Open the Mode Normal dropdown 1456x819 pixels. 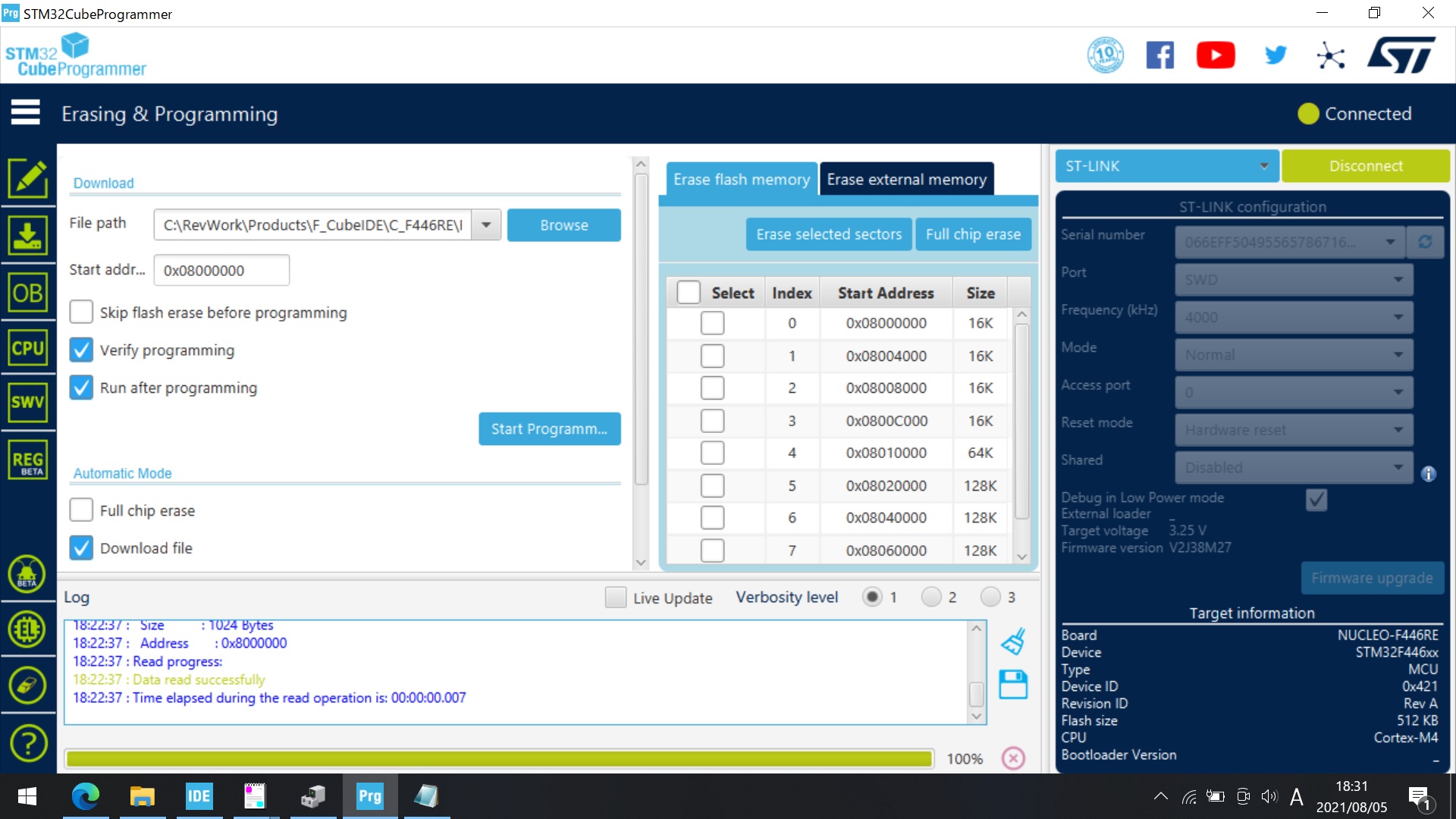1294,355
